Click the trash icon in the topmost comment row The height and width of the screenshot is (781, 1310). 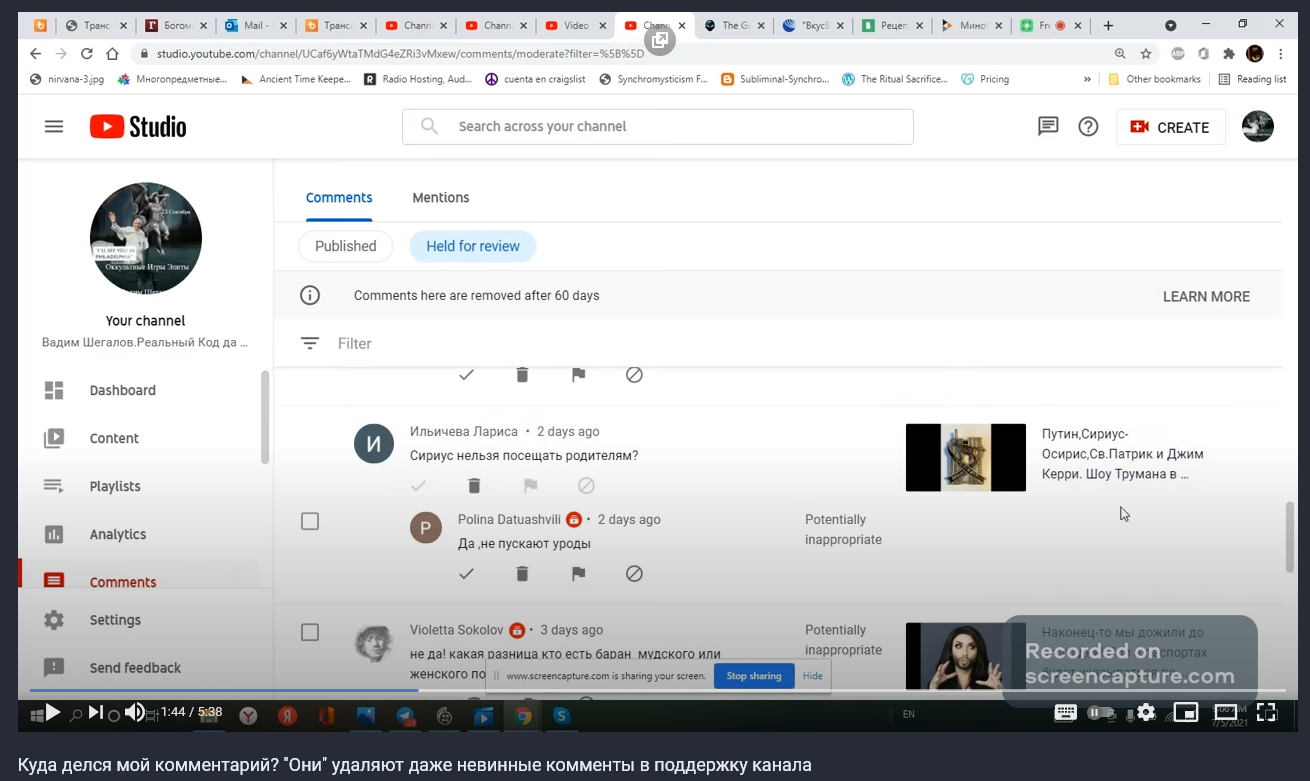(x=522, y=374)
